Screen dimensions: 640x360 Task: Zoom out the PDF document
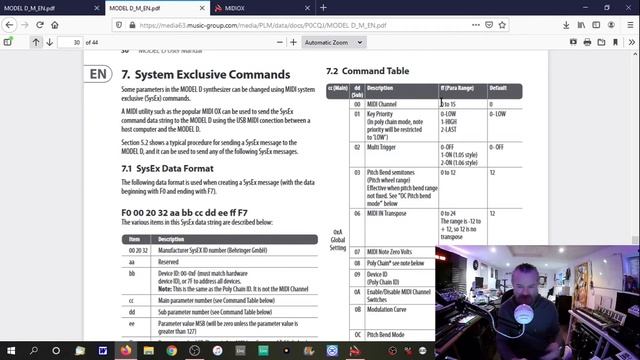coord(280,42)
